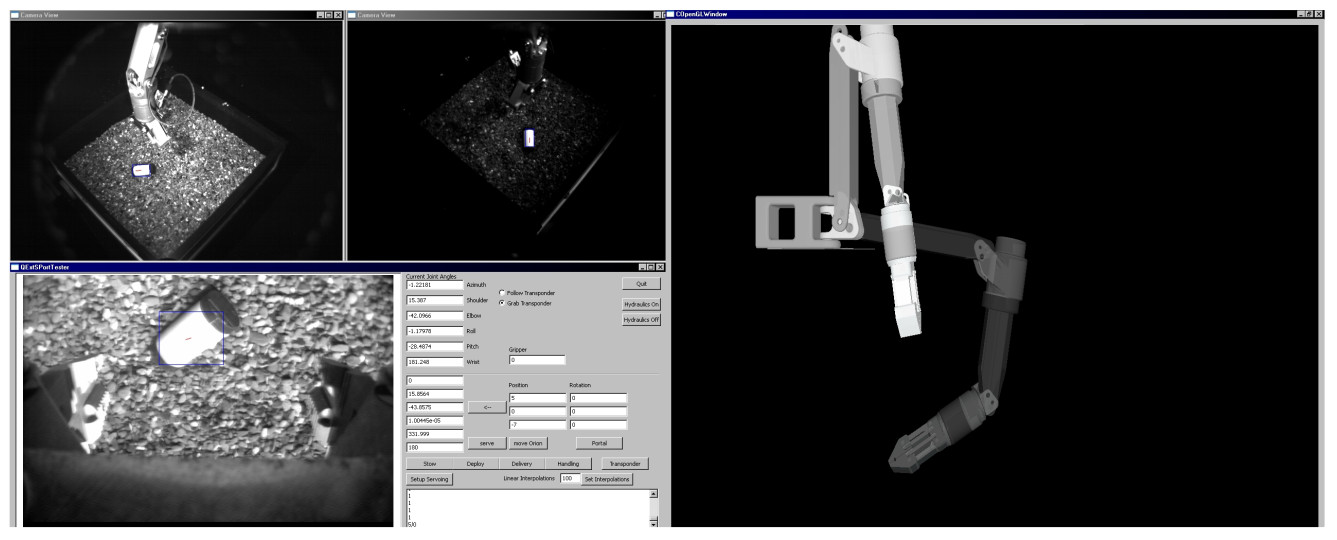The height and width of the screenshot is (540, 1337).
Task: Select the Grab Transponder radio option
Action: pyautogui.click(x=502, y=303)
